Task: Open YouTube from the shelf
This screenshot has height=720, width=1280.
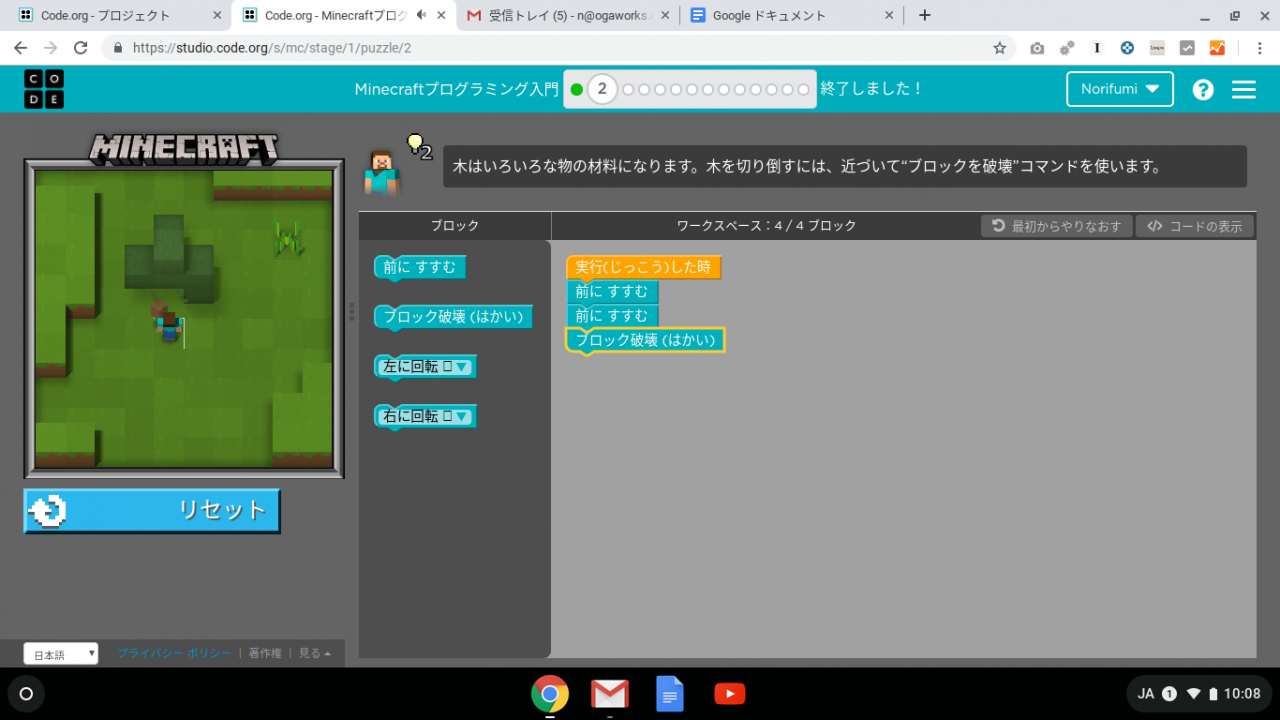Action: [x=730, y=694]
